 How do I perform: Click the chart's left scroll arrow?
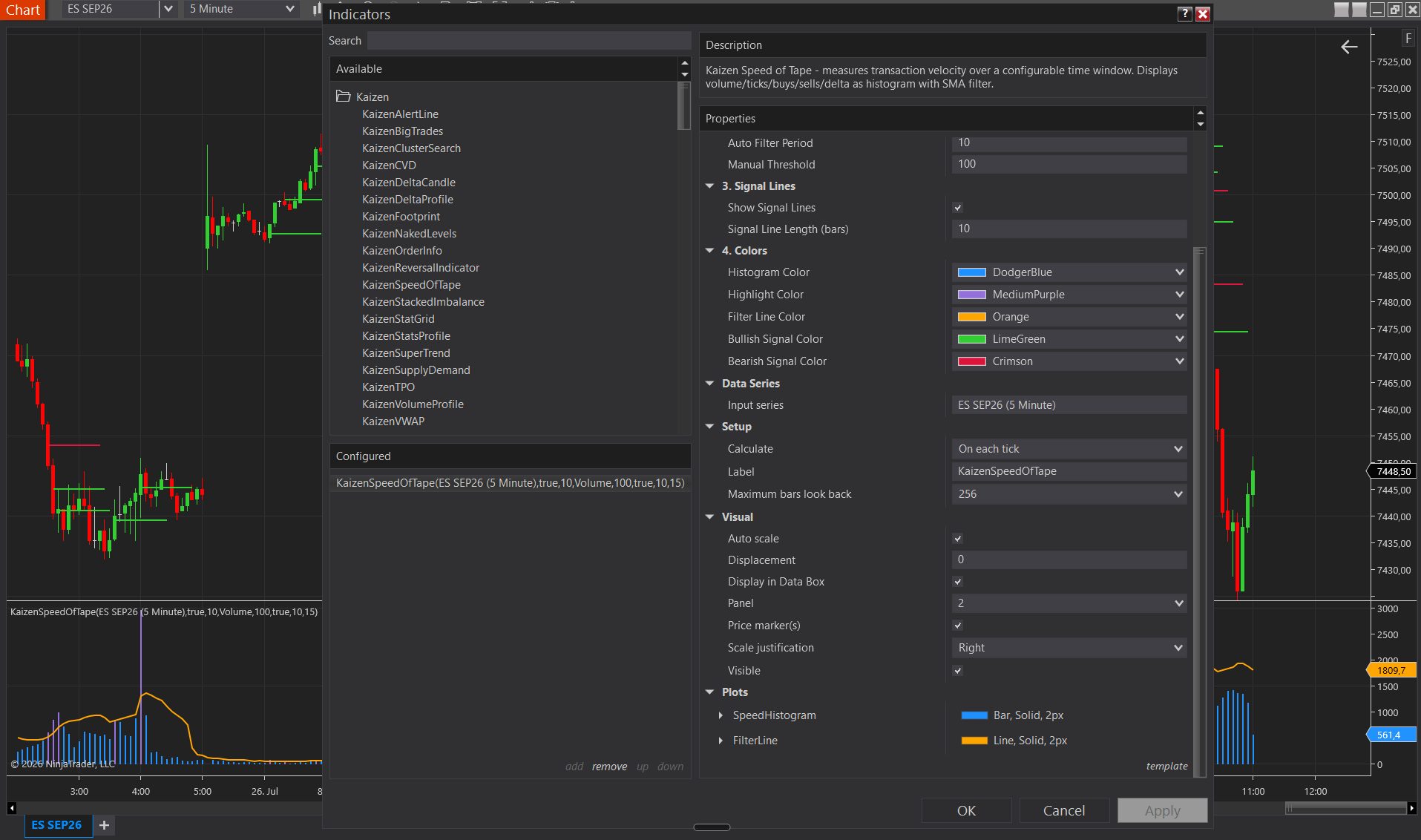12,808
